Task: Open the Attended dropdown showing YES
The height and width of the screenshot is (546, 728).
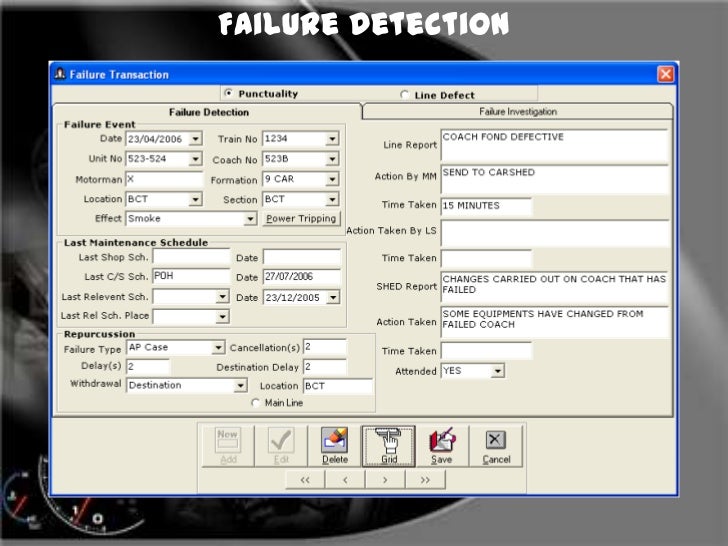Action: 498,371
